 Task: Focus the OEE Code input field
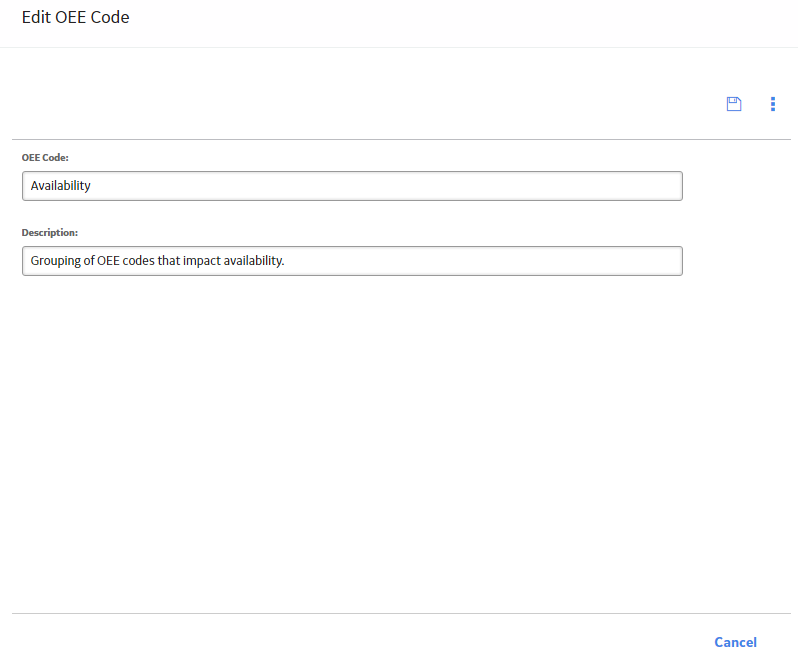(x=352, y=186)
